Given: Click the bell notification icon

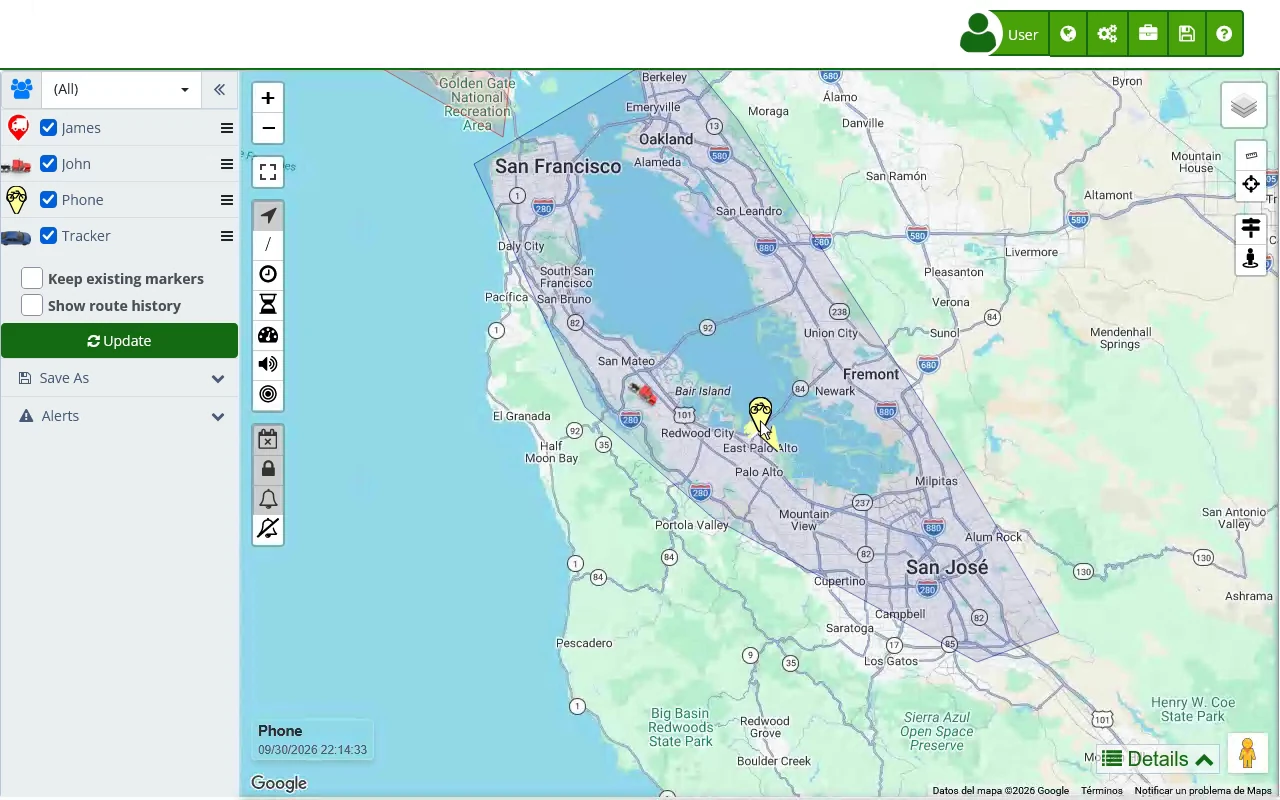Looking at the screenshot, I should [x=268, y=499].
